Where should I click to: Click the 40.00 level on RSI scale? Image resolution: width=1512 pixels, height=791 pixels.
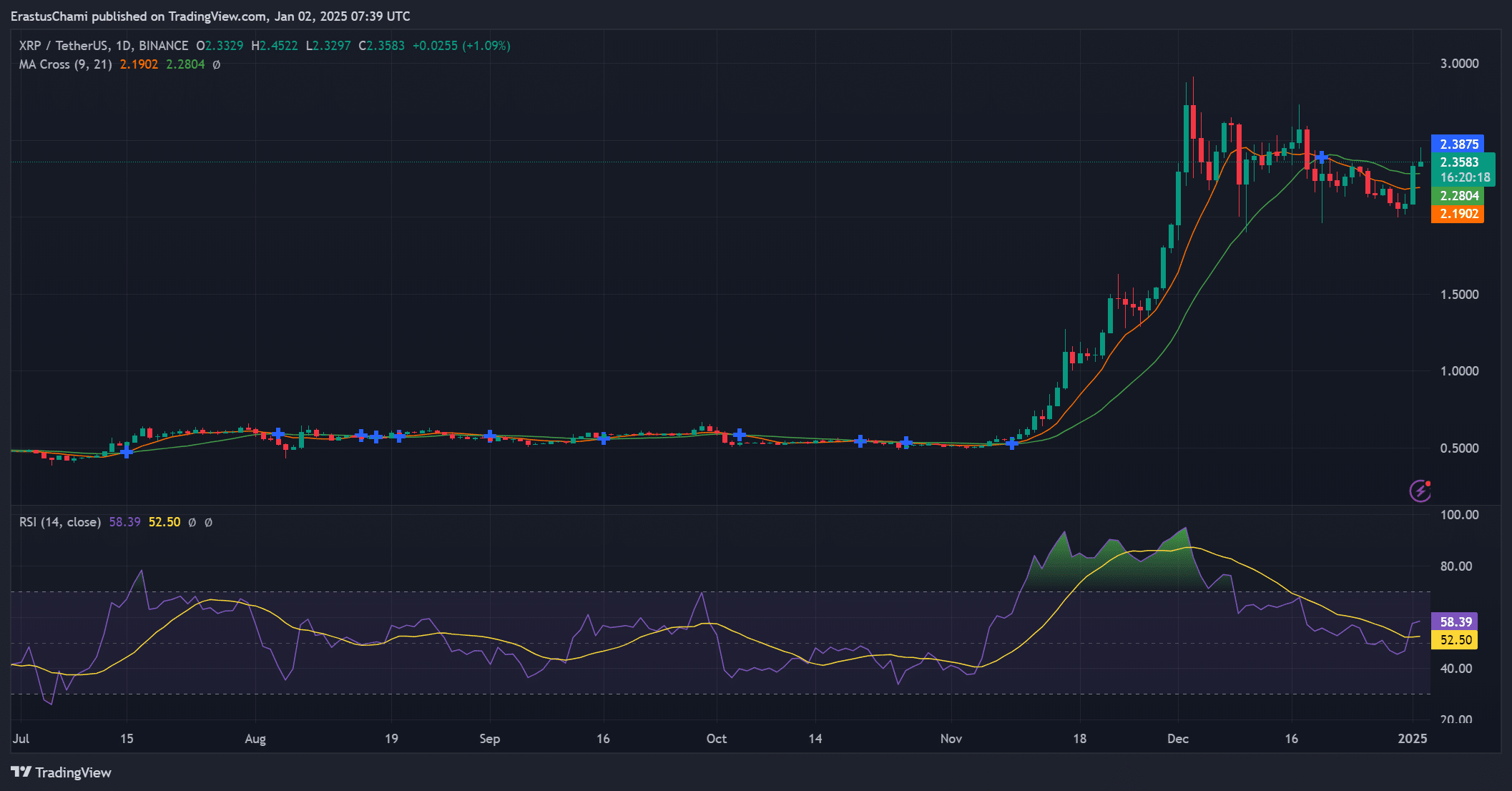click(x=1456, y=669)
